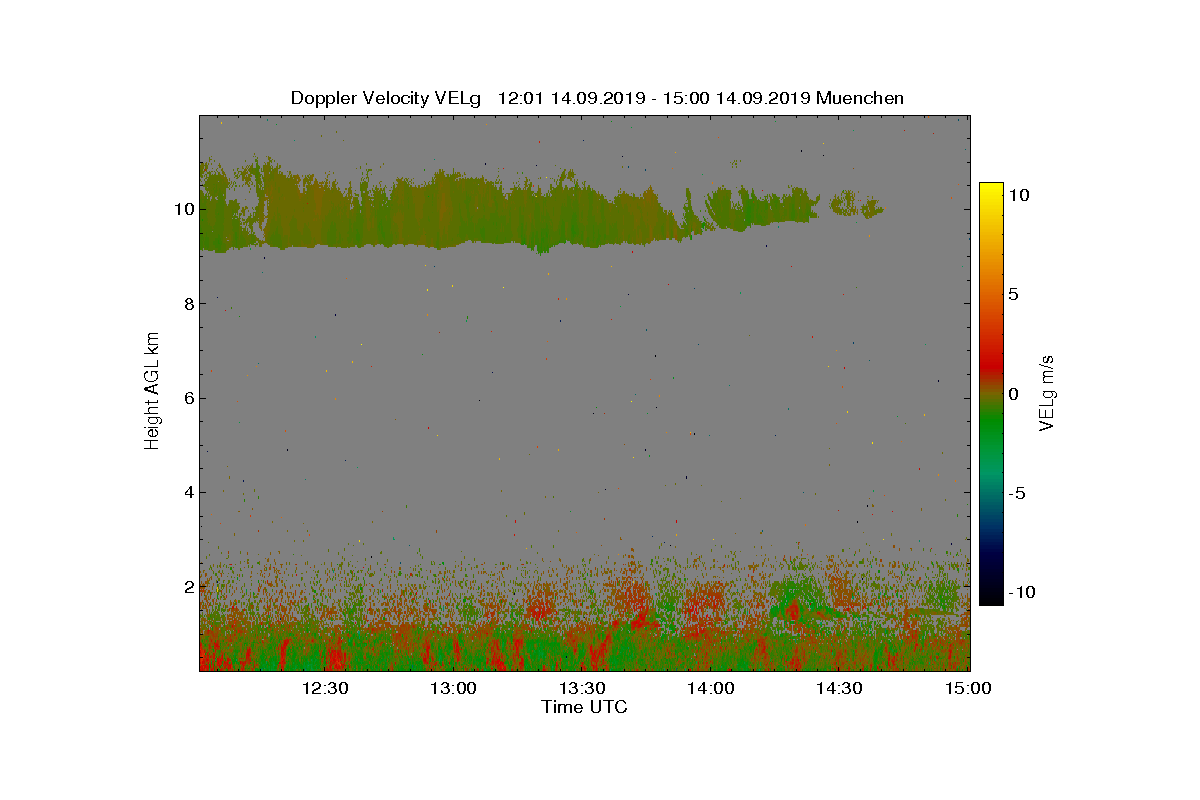Click the height tick label 6
The image size is (1200, 800).
tap(187, 398)
